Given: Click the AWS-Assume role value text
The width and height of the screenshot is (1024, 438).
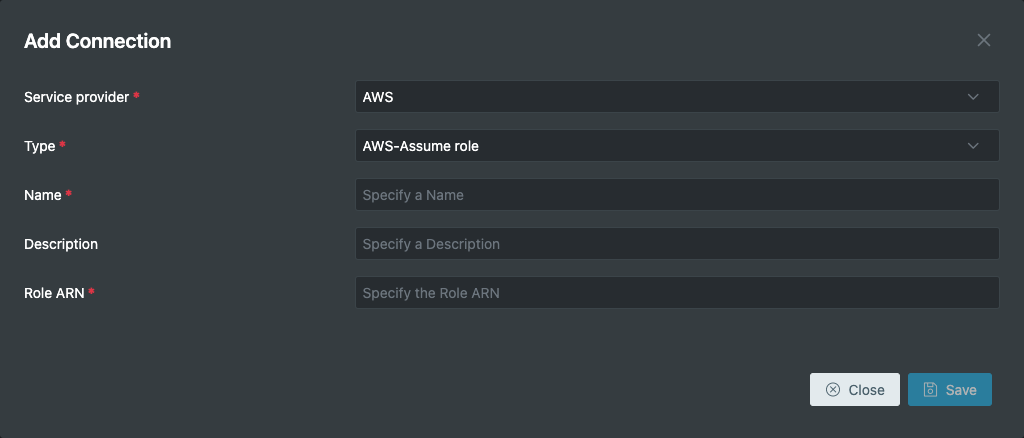Looking at the screenshot, I should (421, 146).
